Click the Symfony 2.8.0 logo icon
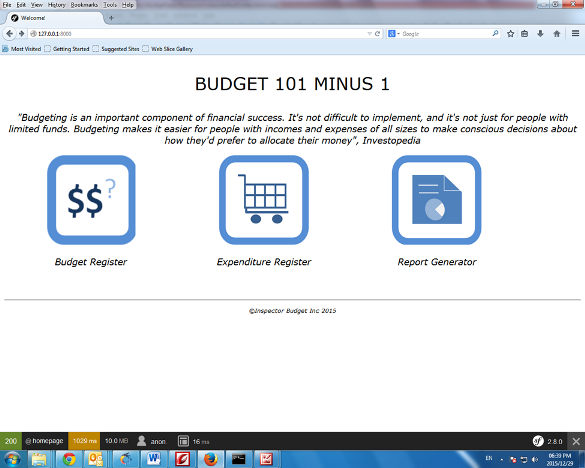585x468 pixels. click(538, 441)
